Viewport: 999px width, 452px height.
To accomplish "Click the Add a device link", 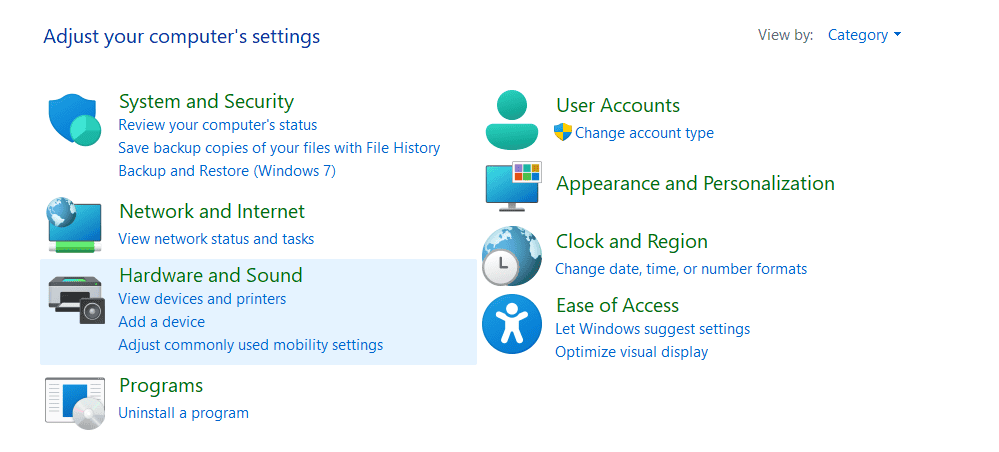I will [x=162, y=322].
